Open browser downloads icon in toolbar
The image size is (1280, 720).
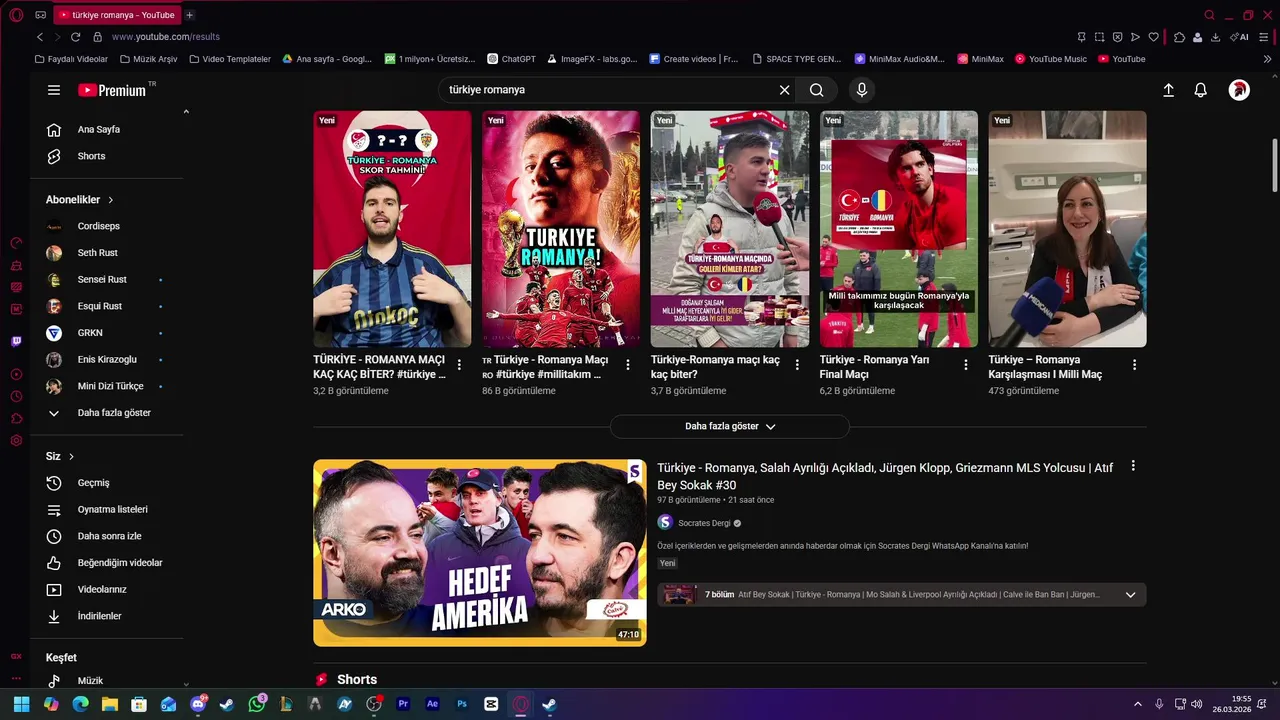click(1215, 37)
